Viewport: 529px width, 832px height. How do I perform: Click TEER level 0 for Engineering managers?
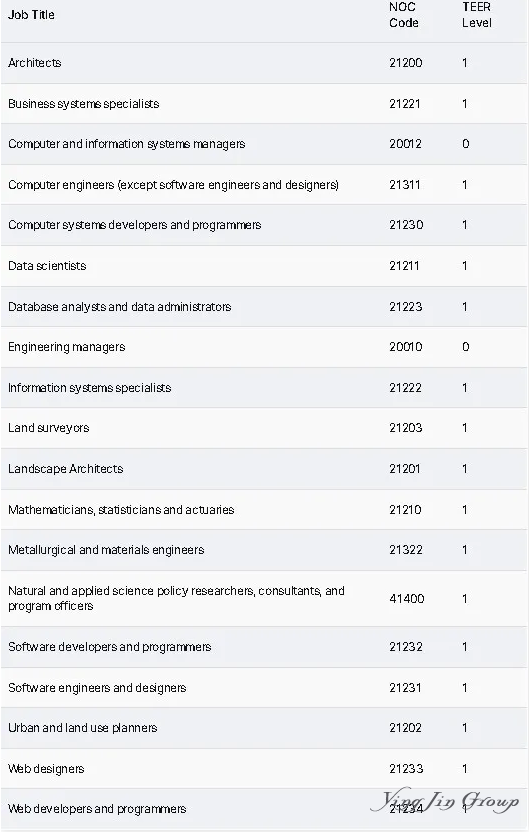465,347
